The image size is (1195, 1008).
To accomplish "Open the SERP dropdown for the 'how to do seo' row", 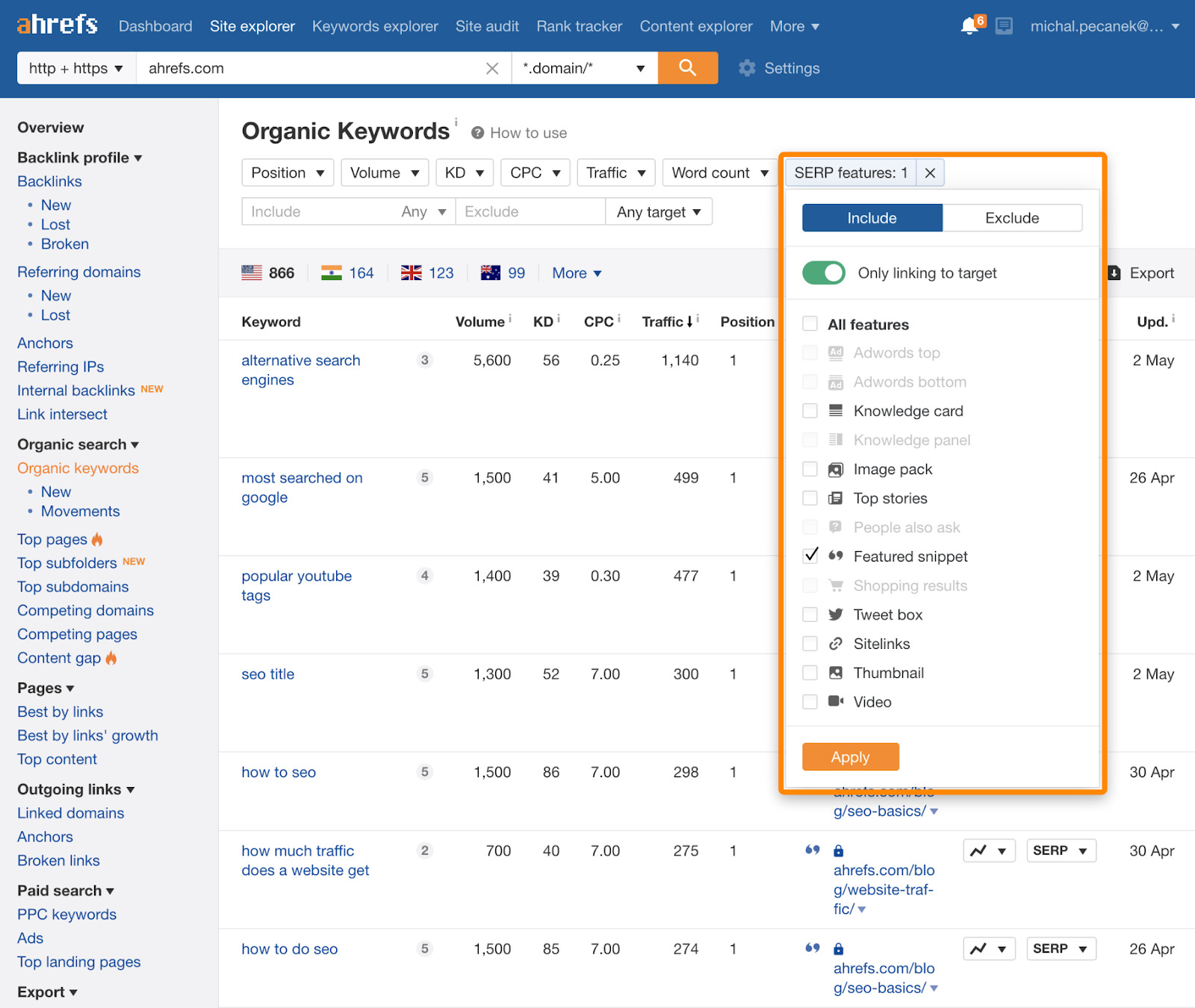I will (x=1061, y=948).
